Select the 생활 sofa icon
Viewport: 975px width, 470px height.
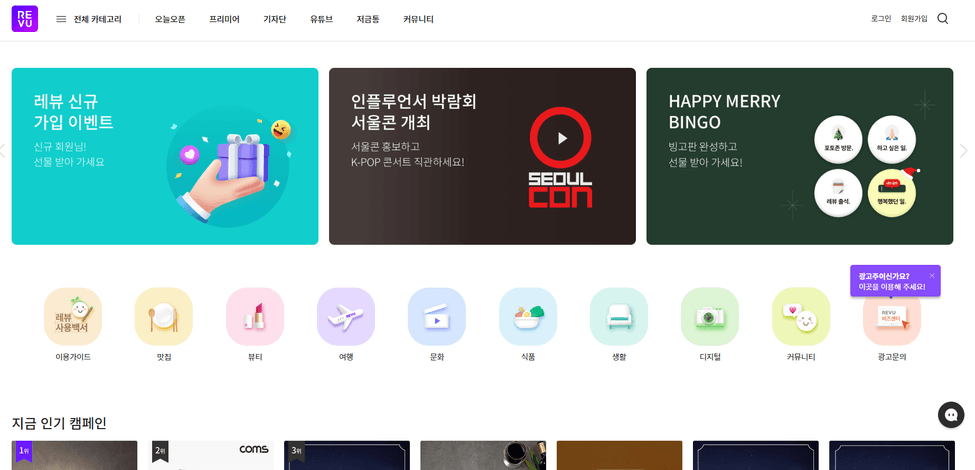(619, 316)
